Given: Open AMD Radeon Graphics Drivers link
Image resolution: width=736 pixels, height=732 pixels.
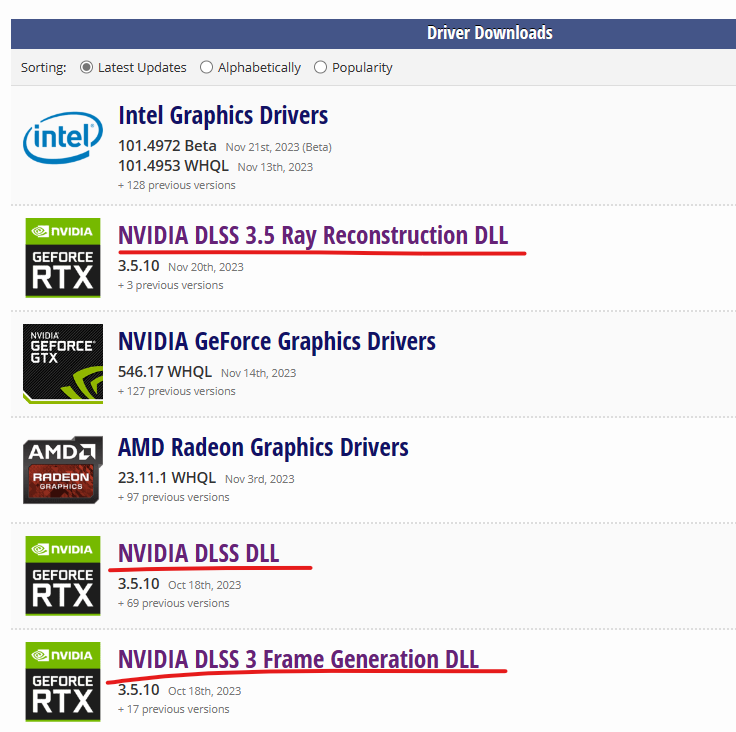Looking at the screenshot, I should 263,447.
